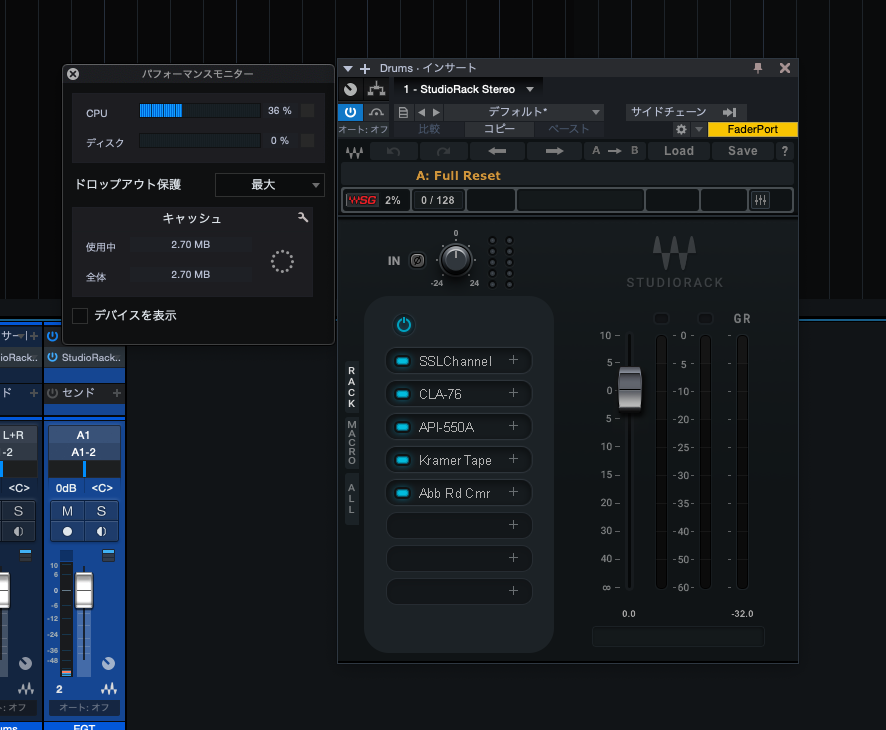Click the ペースト button
Viewport: 886px width, 730px height.
(x=568, y=129)
